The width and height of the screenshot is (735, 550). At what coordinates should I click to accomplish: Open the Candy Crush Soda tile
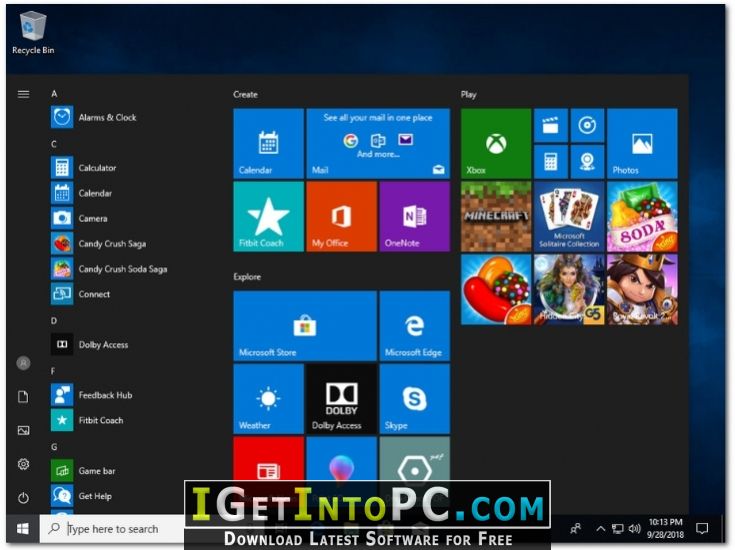642,217
